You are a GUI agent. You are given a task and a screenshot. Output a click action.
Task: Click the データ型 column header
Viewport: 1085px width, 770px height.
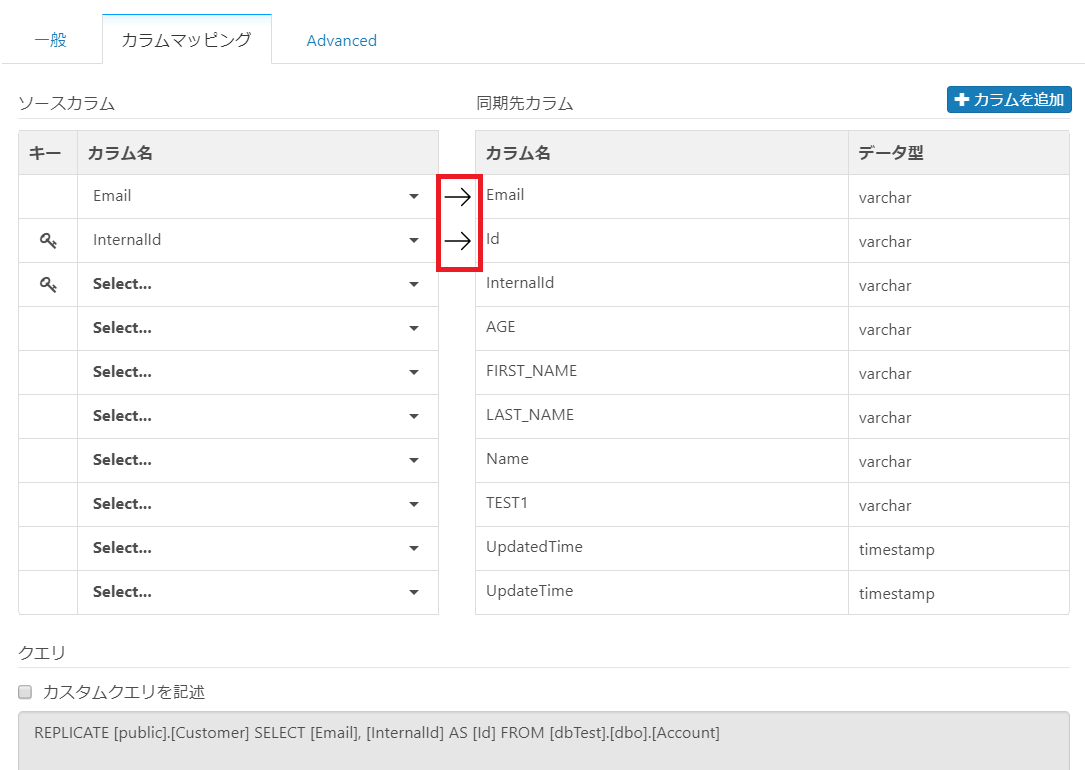(890, 153)
